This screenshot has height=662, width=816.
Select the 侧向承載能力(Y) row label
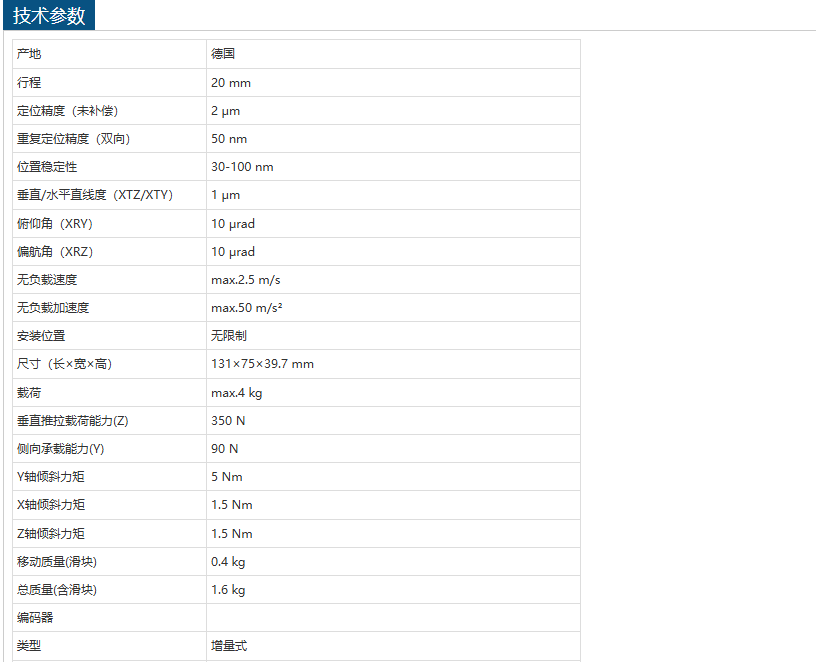click(x=61, y=449)
